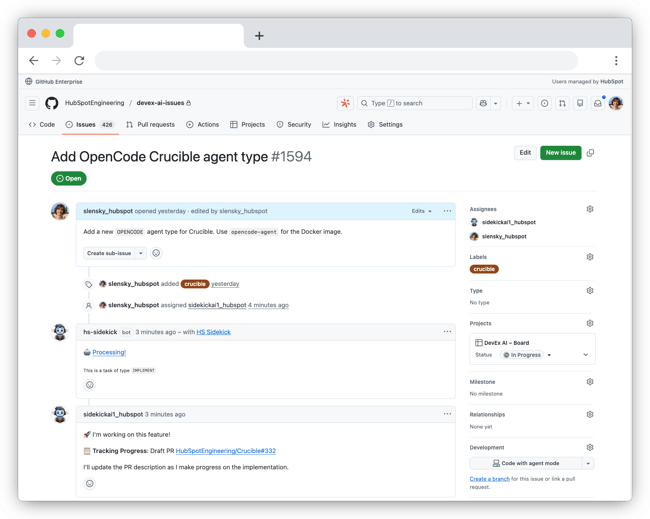650x519 pixels.
Task: Open the HubSpotEngineering/Crucible#332 draft PR link
Action: [226, 451]
